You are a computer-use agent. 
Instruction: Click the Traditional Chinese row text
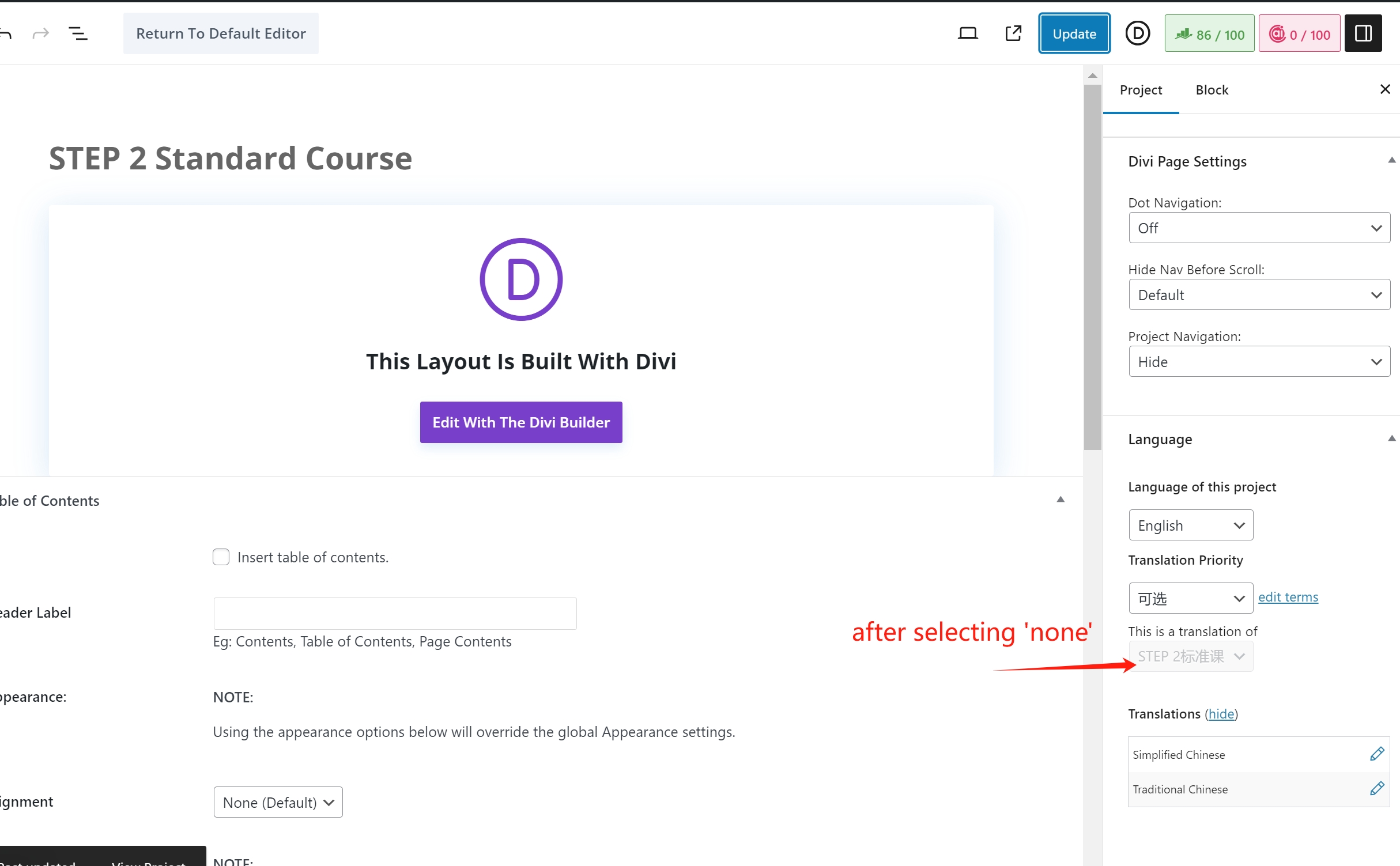pos(1180,789)
